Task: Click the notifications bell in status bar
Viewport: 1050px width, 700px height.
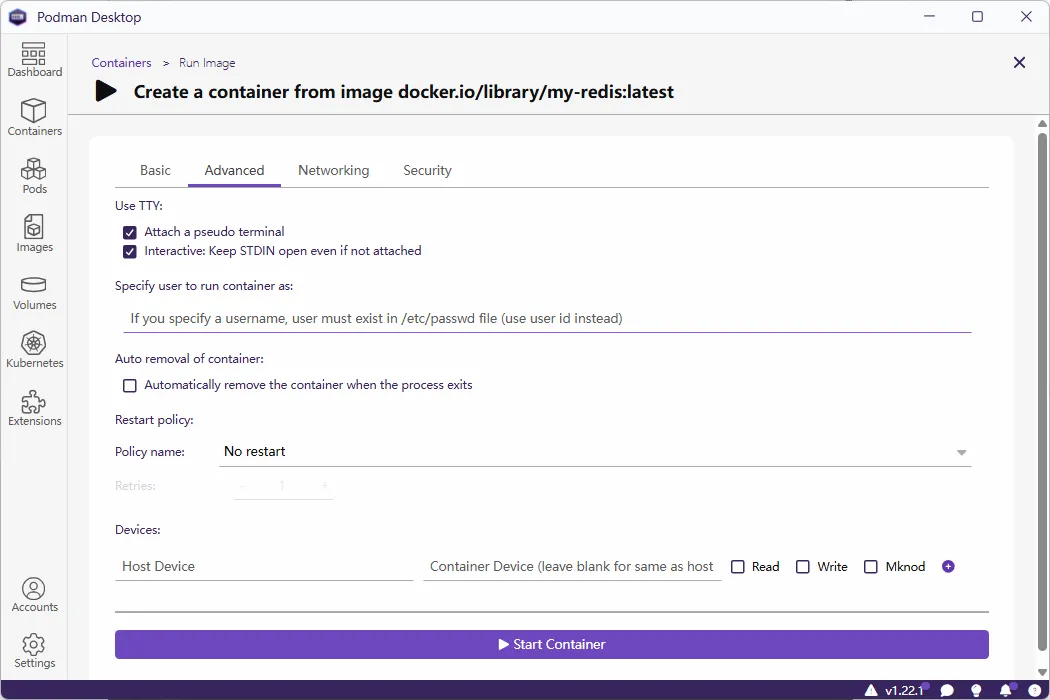Action: pos(1005,690)
